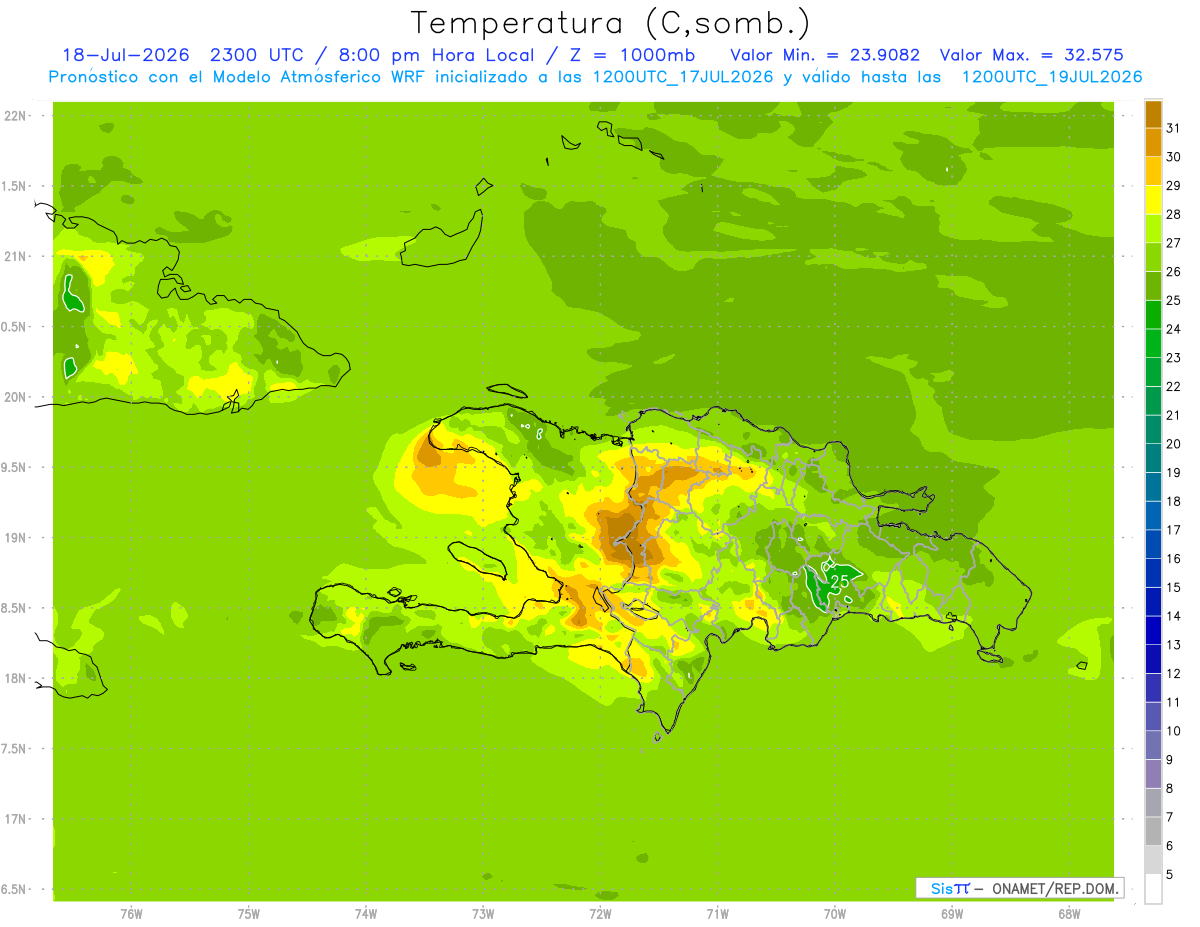Click the latitude axis label "17N"
Screen dimensions: 1200x927
click(x=15, y=819)
